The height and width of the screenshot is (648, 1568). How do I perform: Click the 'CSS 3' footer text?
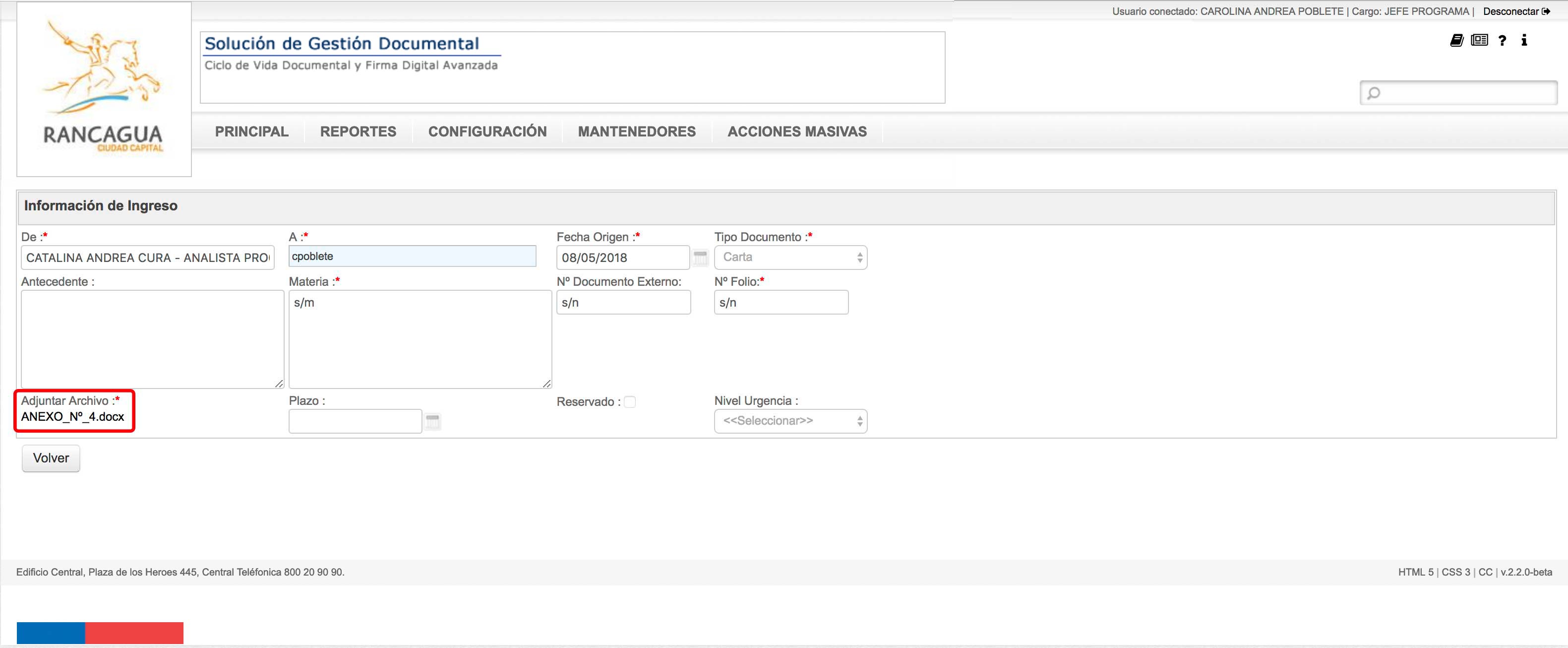(1455, 572)
